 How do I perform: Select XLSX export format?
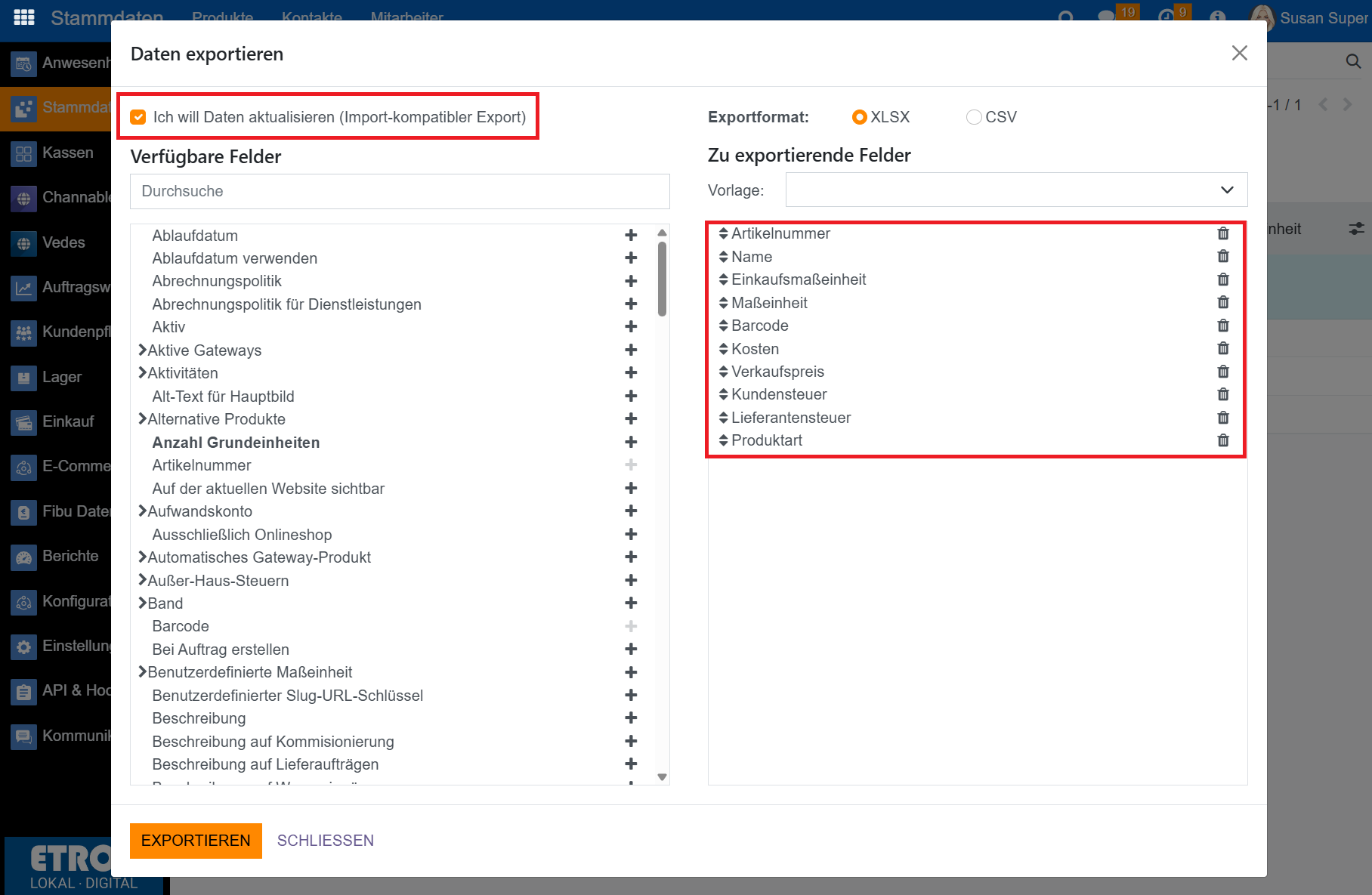[859, 117]
